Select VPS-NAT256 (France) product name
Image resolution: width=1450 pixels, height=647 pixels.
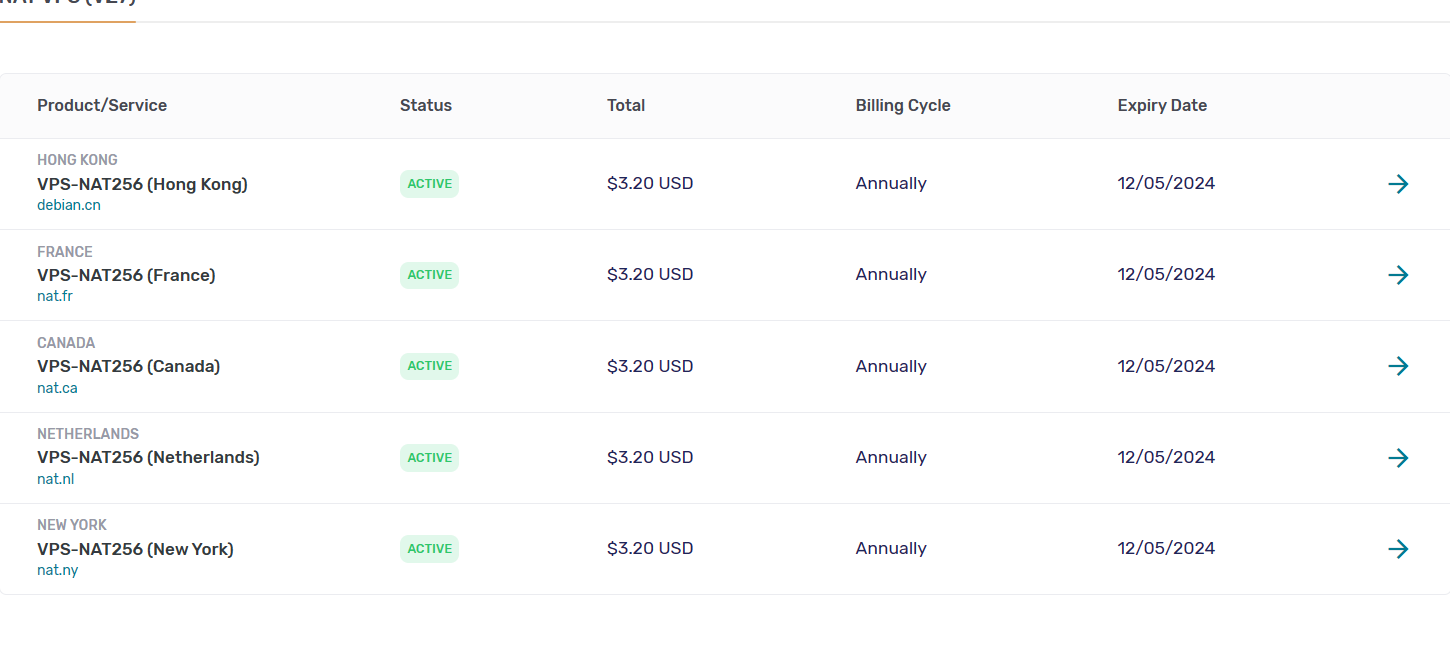(x=126, y=275)
